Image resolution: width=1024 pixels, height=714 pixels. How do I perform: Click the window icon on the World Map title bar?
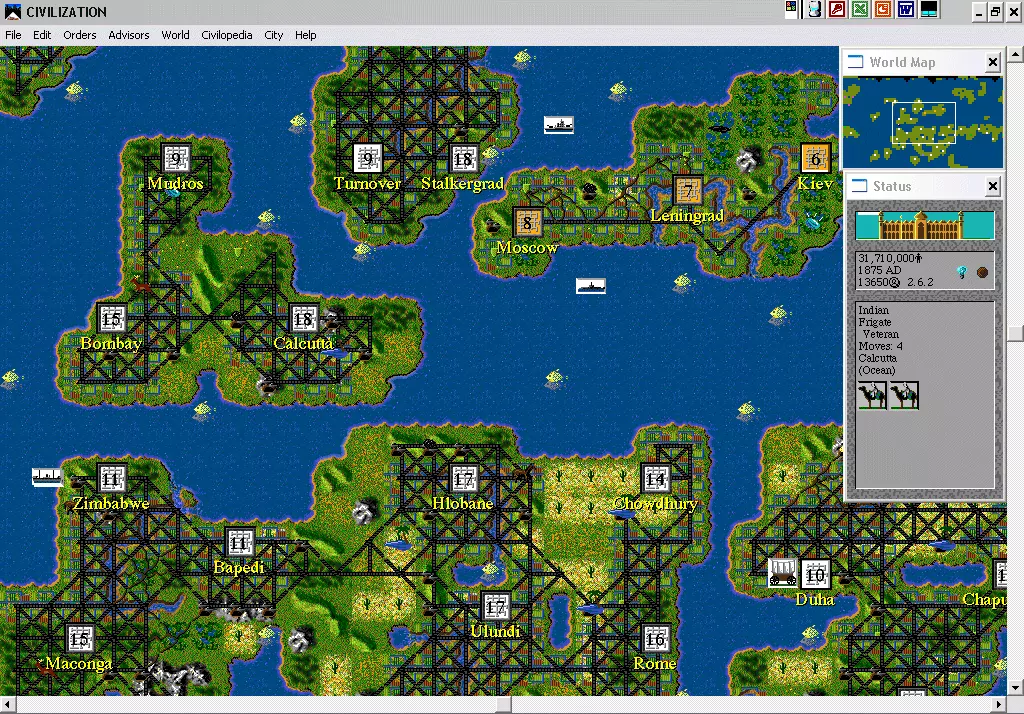tap(856, 61)
